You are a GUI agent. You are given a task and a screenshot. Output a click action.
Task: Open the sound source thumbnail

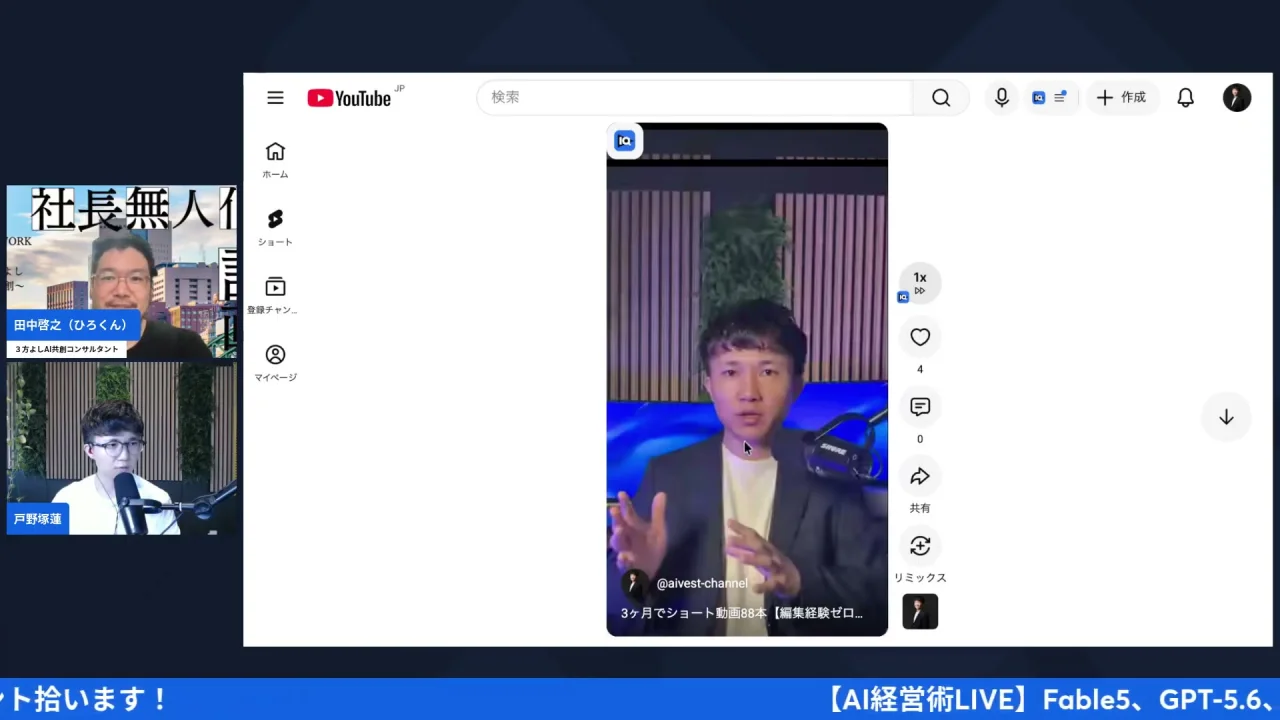[920, 611]
